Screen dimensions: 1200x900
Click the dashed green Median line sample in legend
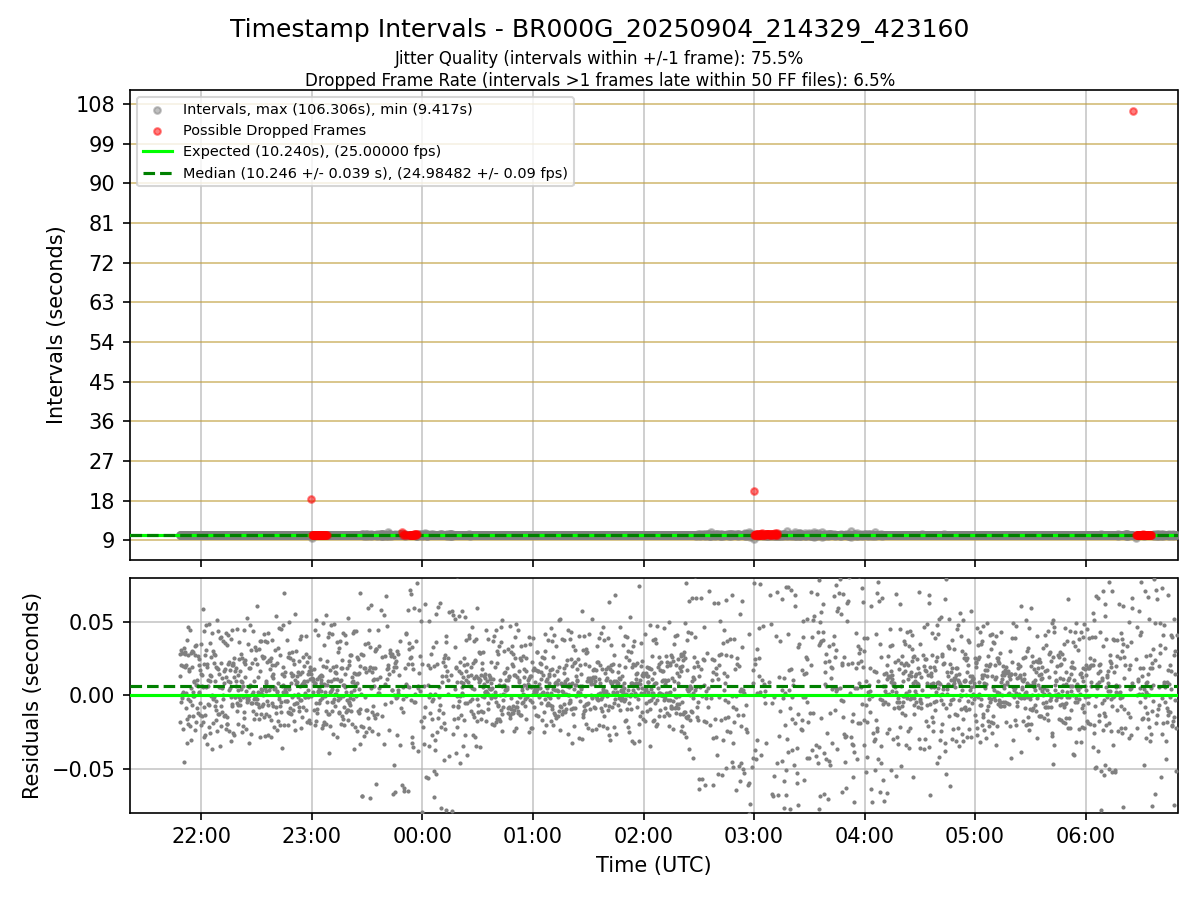click(x=157, y=173)
